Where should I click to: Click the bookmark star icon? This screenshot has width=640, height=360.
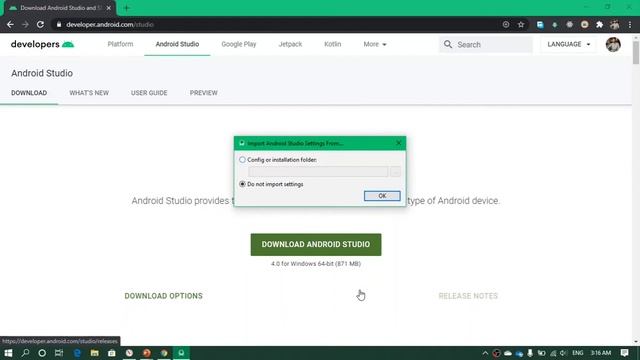coord(521,24)
